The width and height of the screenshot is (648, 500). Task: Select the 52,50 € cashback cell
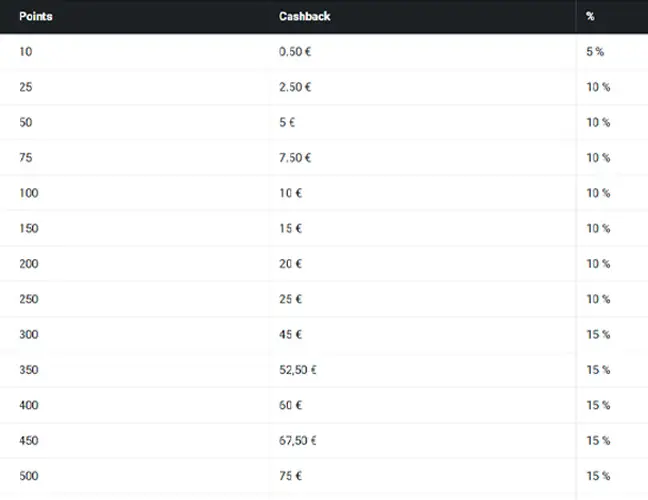coord(298,370)
